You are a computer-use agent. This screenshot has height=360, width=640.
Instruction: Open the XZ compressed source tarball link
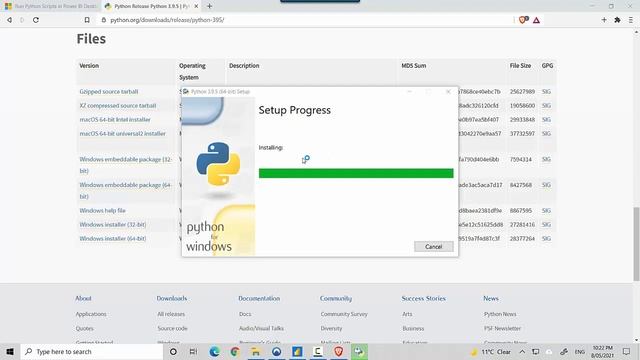tap(118, 105)
